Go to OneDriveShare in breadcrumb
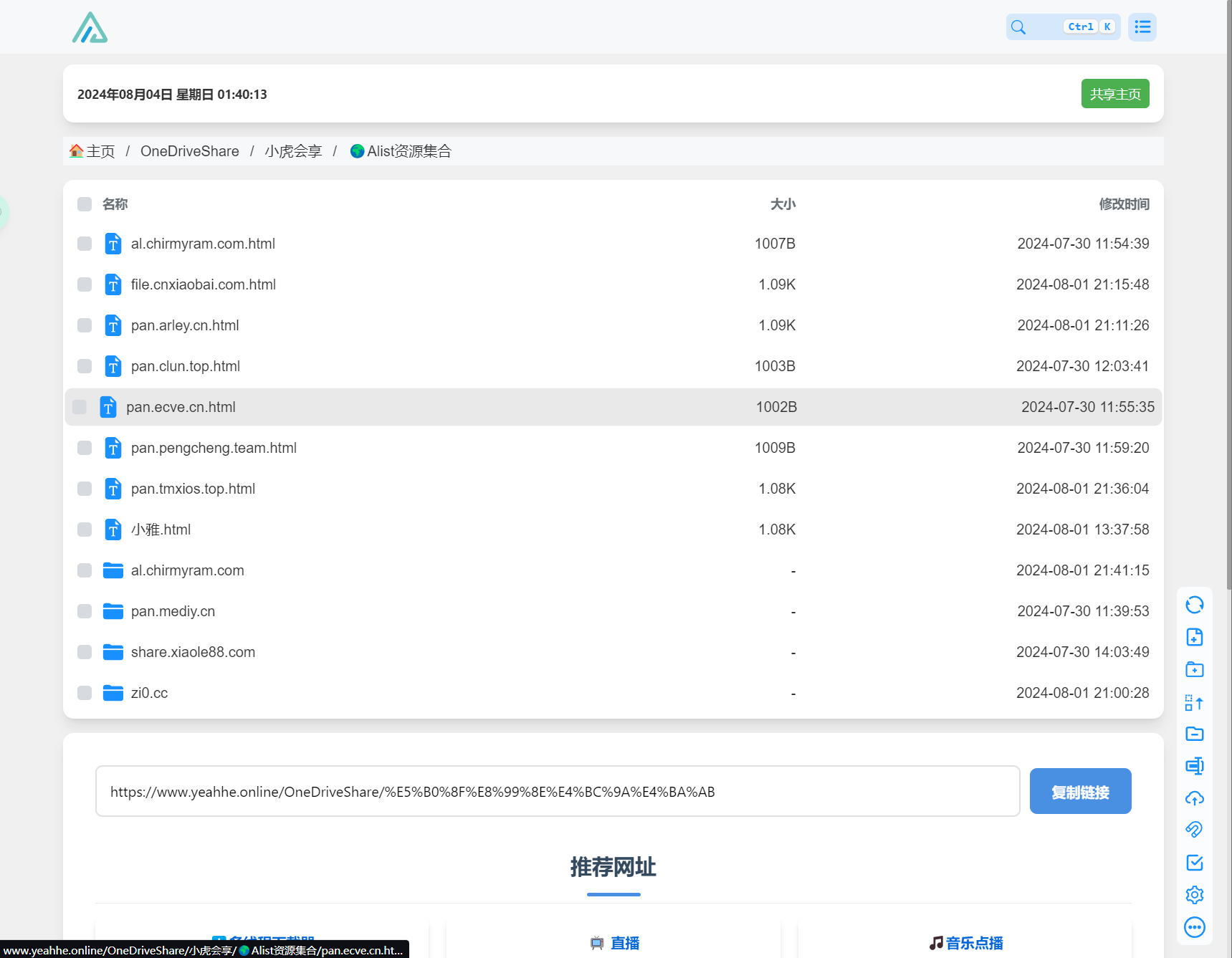 click(x=190, y=151)
